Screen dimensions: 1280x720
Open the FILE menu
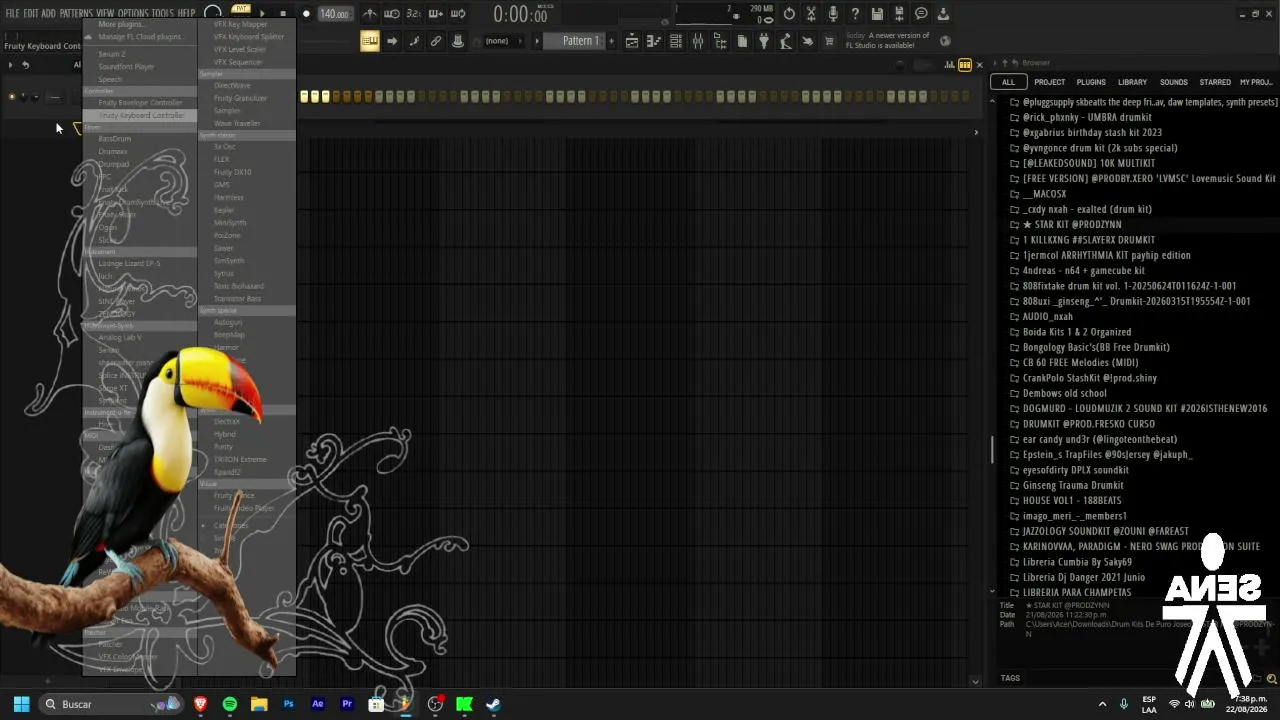[x=13, y=13]
